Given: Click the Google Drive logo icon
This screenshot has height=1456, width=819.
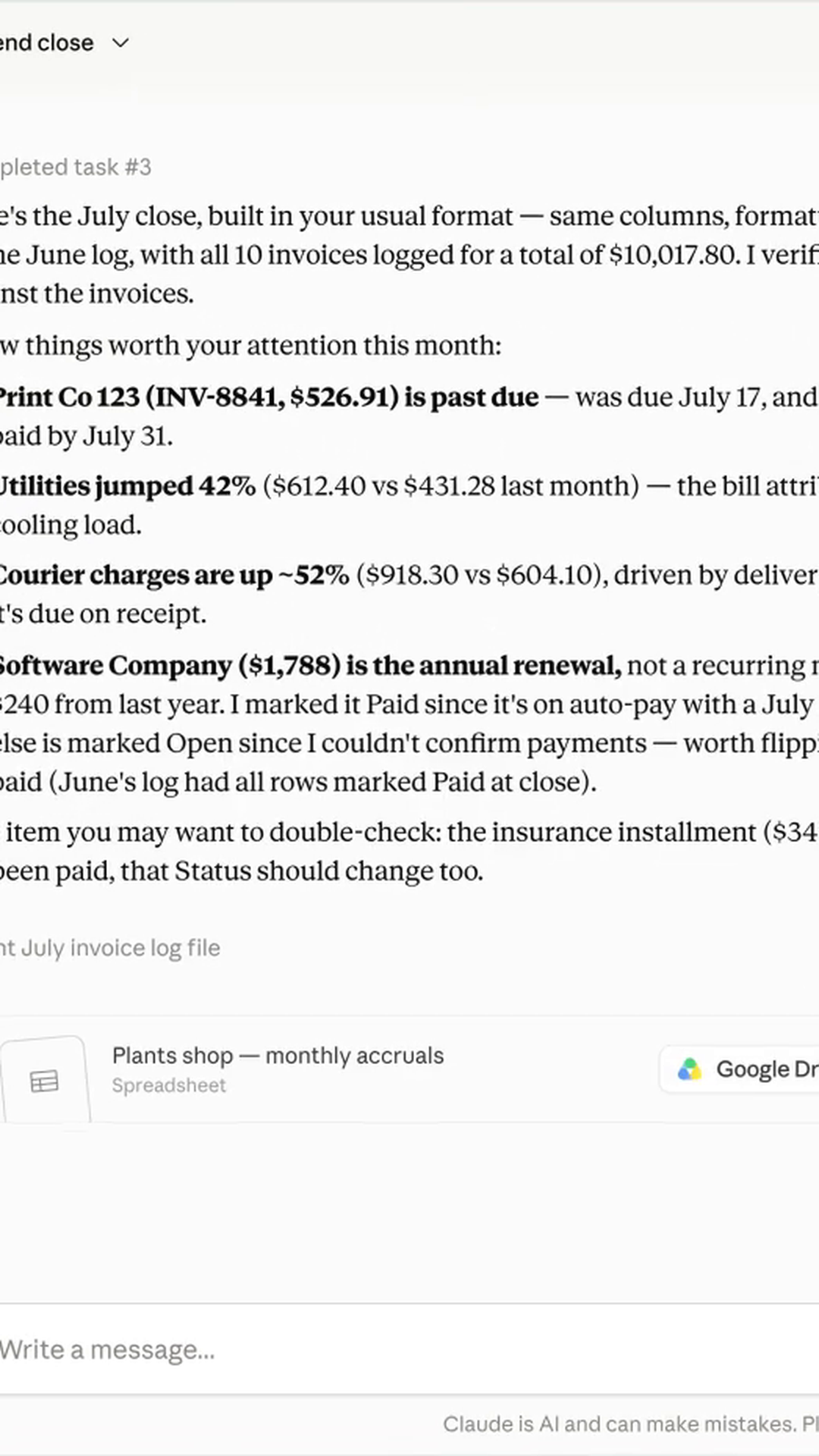Looking at the screenshot, I should click(689, 1069).
